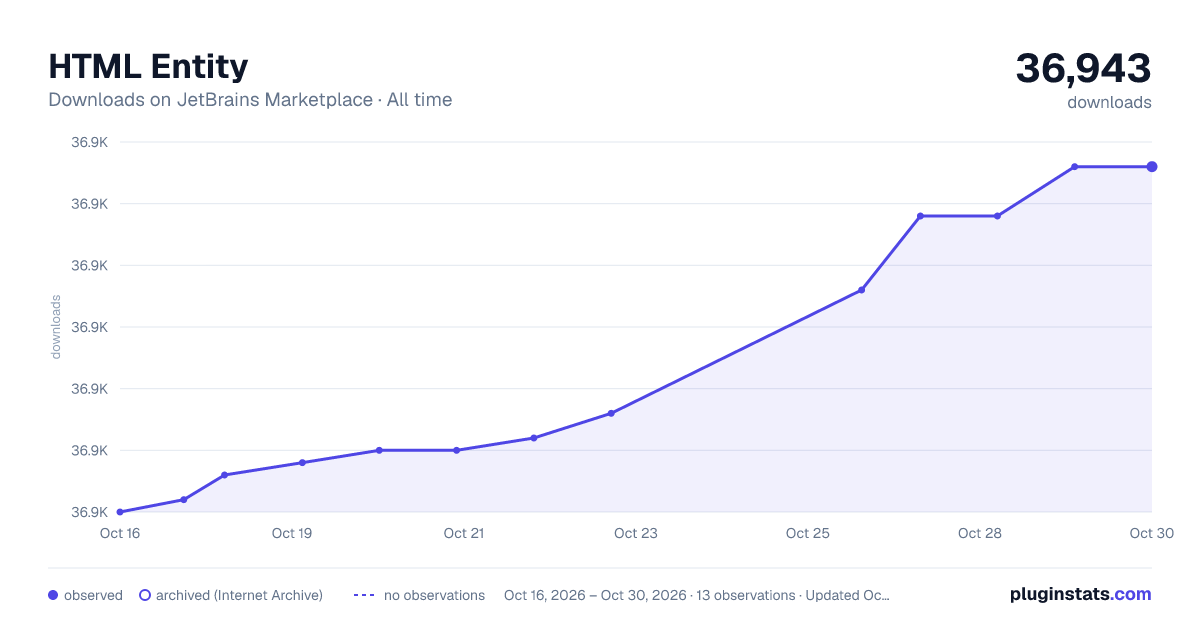Click the 'Oct 30' x-axis label
This screenshot has width=1200, height=630.
[1150, 533]
